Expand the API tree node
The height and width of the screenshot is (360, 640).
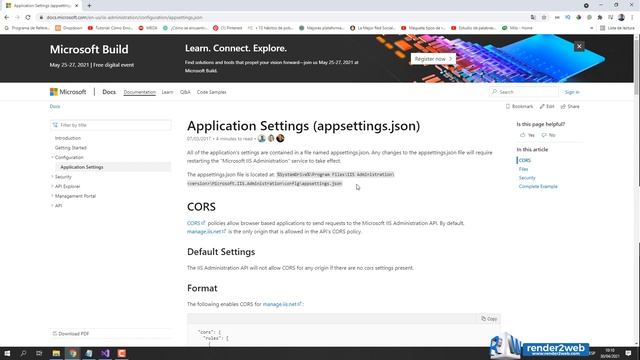[52, 206]
